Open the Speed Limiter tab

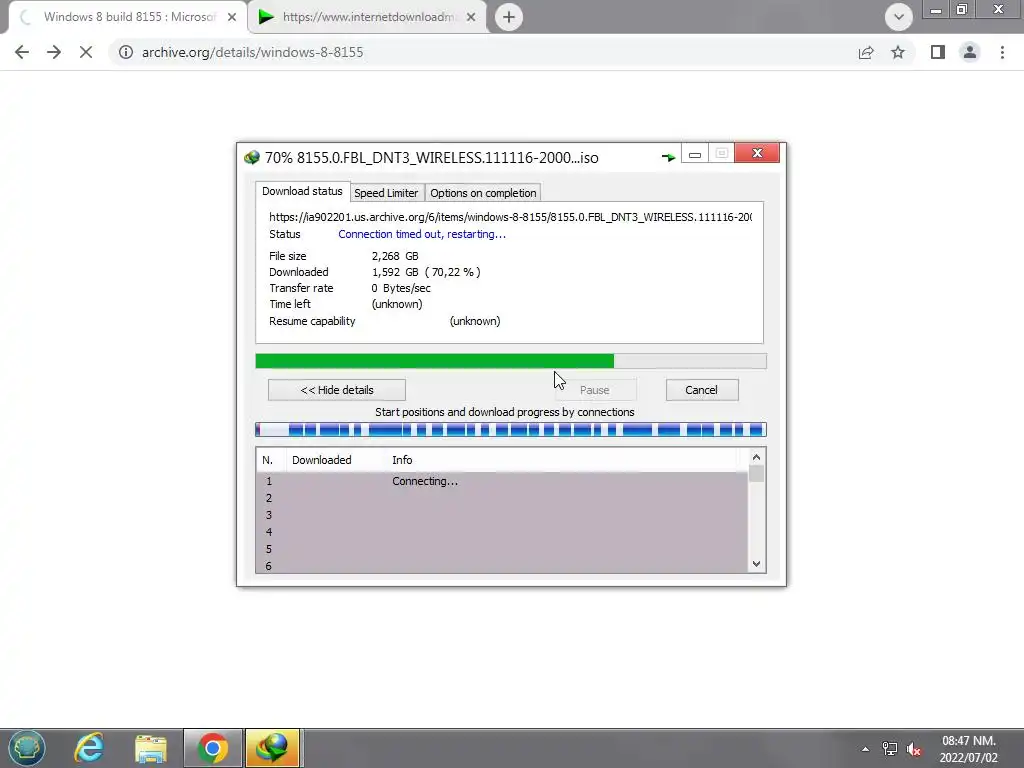(x=386, y=193)
